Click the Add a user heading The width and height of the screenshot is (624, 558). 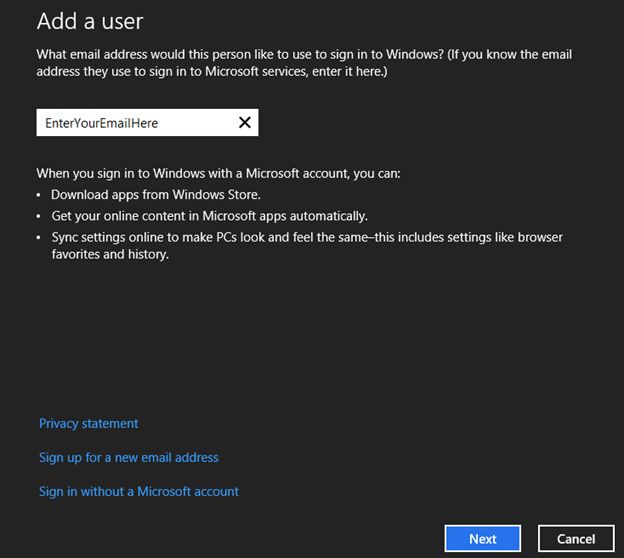[x=90, y=21]
